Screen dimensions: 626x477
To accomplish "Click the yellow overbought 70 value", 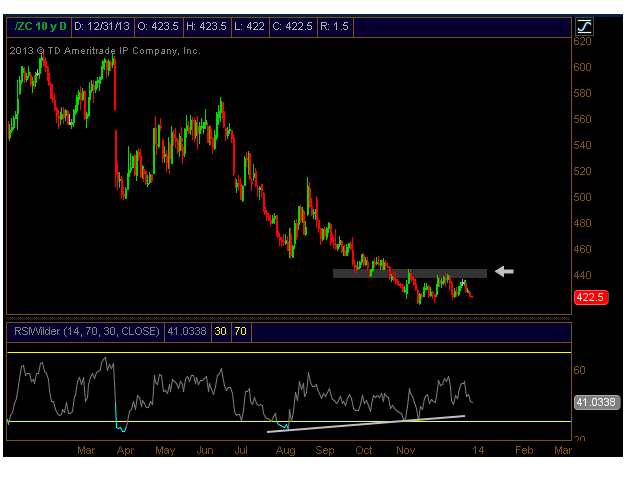I will click(240, 331).
